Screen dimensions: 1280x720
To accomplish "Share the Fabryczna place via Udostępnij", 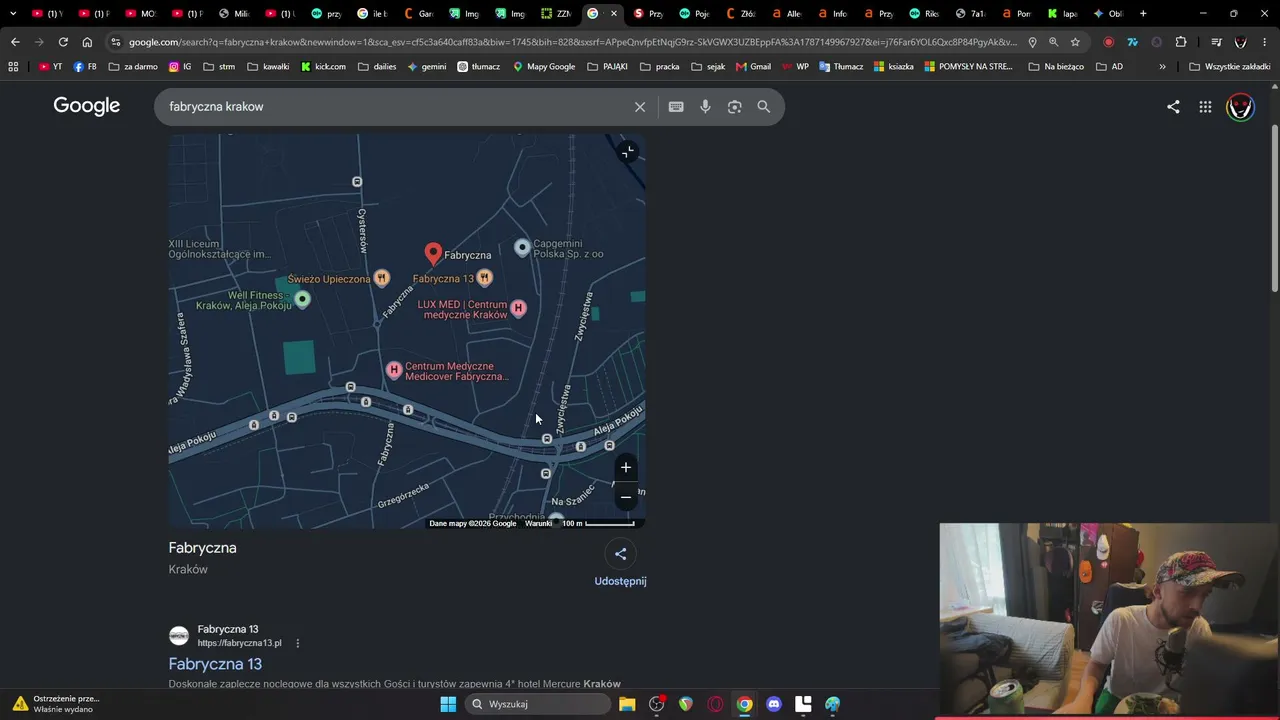I will [x=620, y=565].
